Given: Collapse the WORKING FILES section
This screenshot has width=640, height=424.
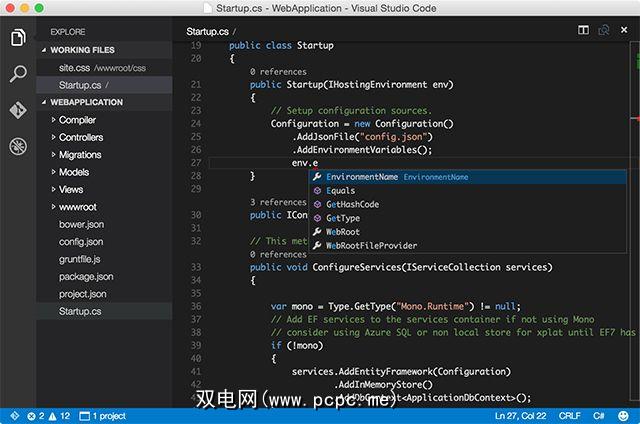Looking at the screenshot, I should click(81, 50).
